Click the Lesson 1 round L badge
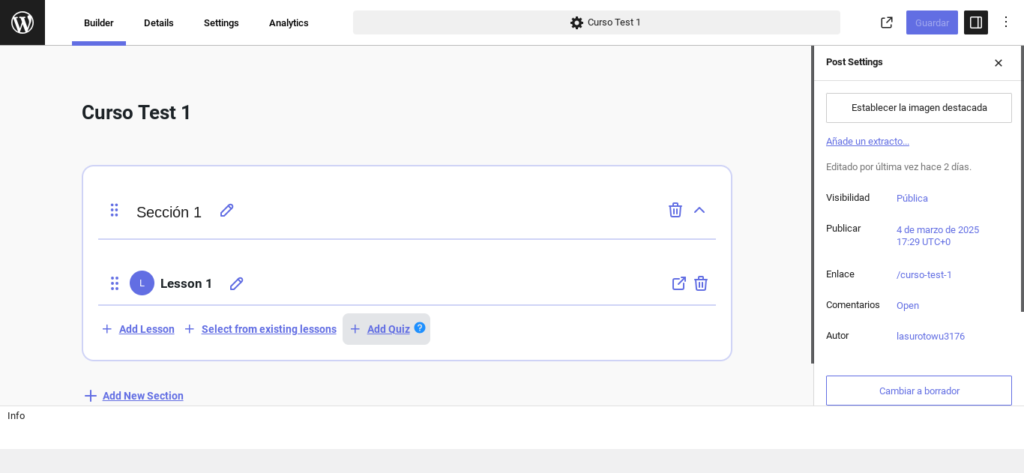 click(142, 284)
